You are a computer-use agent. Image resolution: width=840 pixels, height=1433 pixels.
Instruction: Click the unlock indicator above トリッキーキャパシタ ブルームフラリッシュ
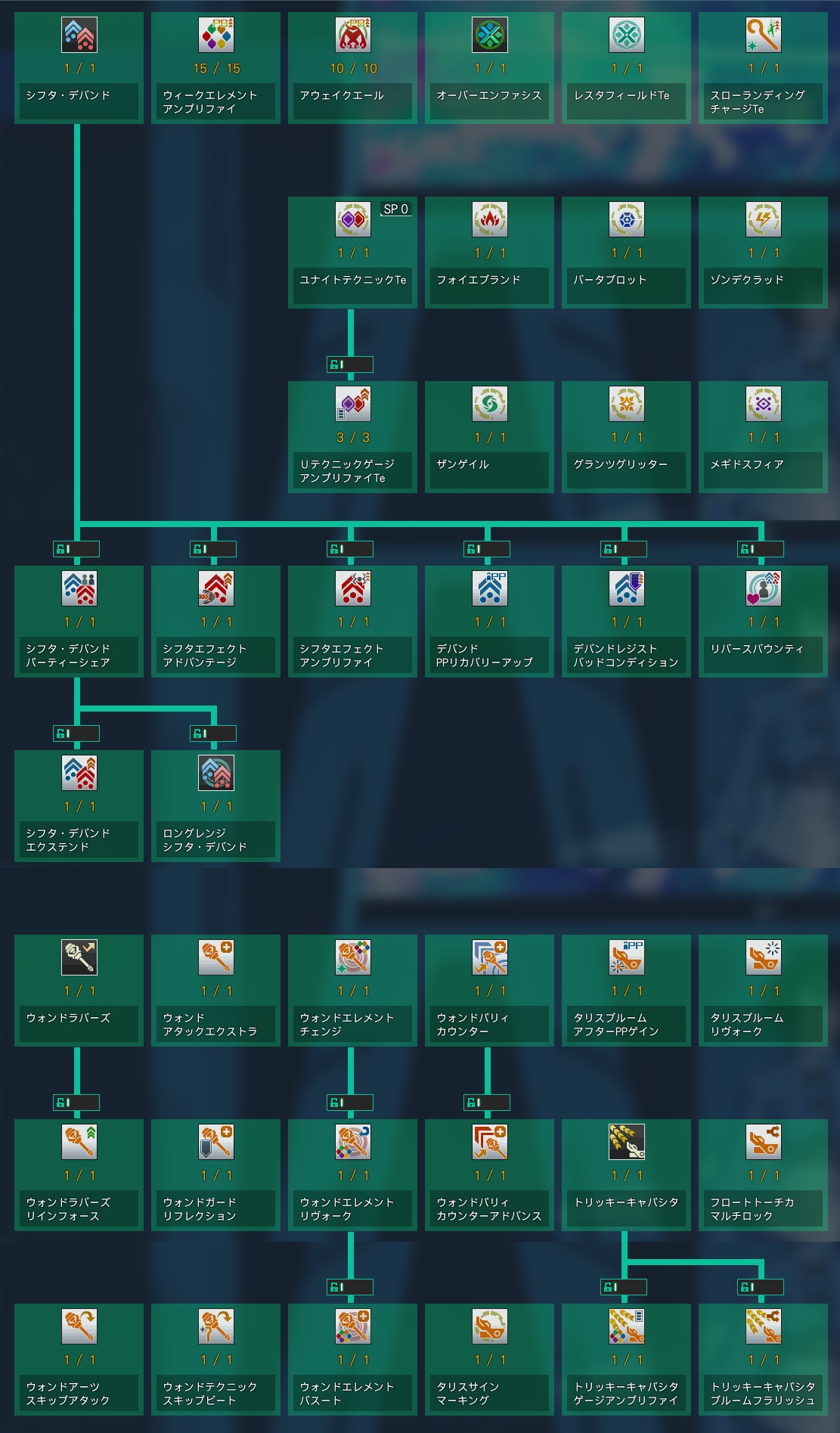(761, 1287)
